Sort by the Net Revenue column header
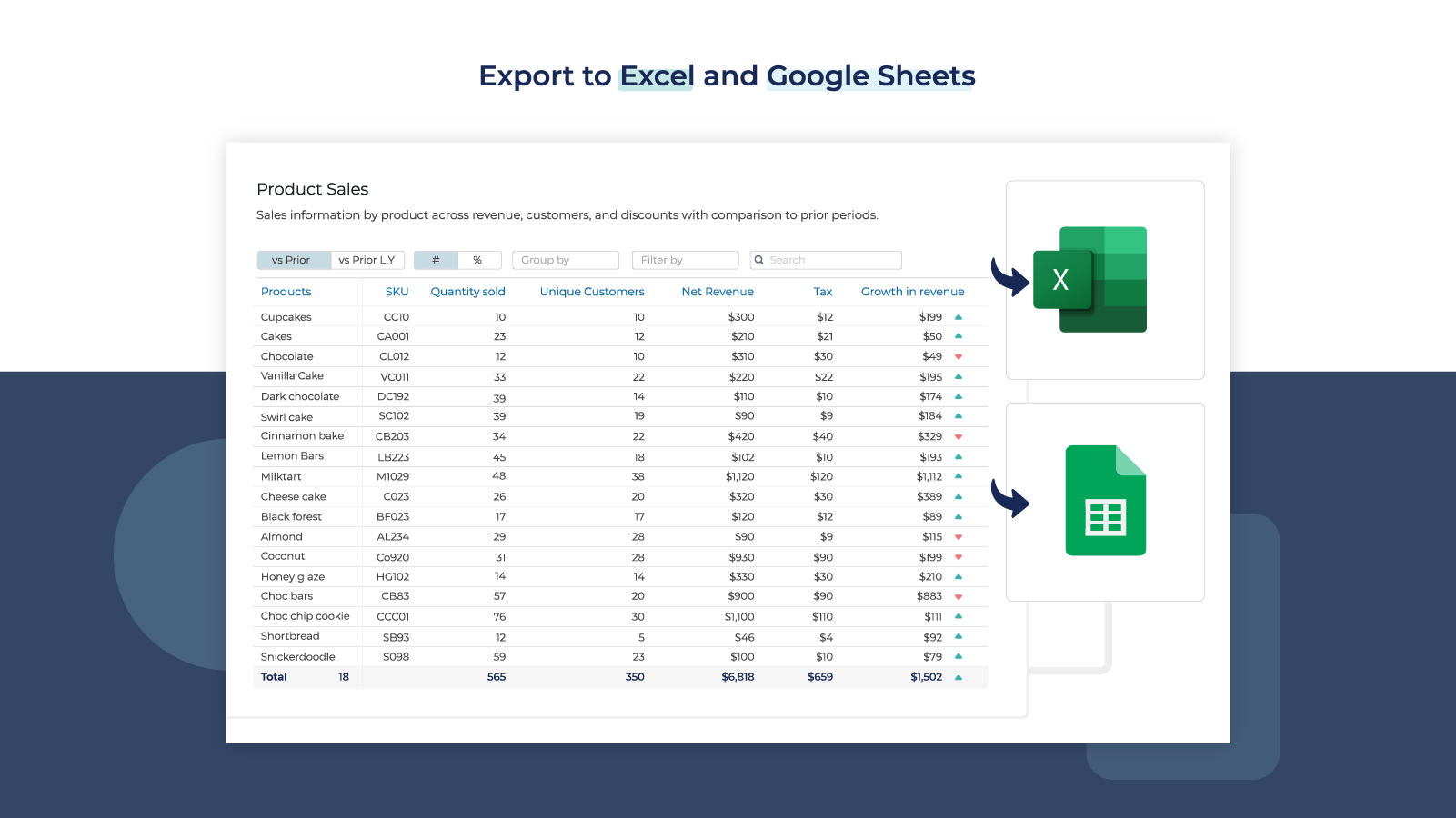The width and height of the screenshot is (1456, 818). click(718, 292)
